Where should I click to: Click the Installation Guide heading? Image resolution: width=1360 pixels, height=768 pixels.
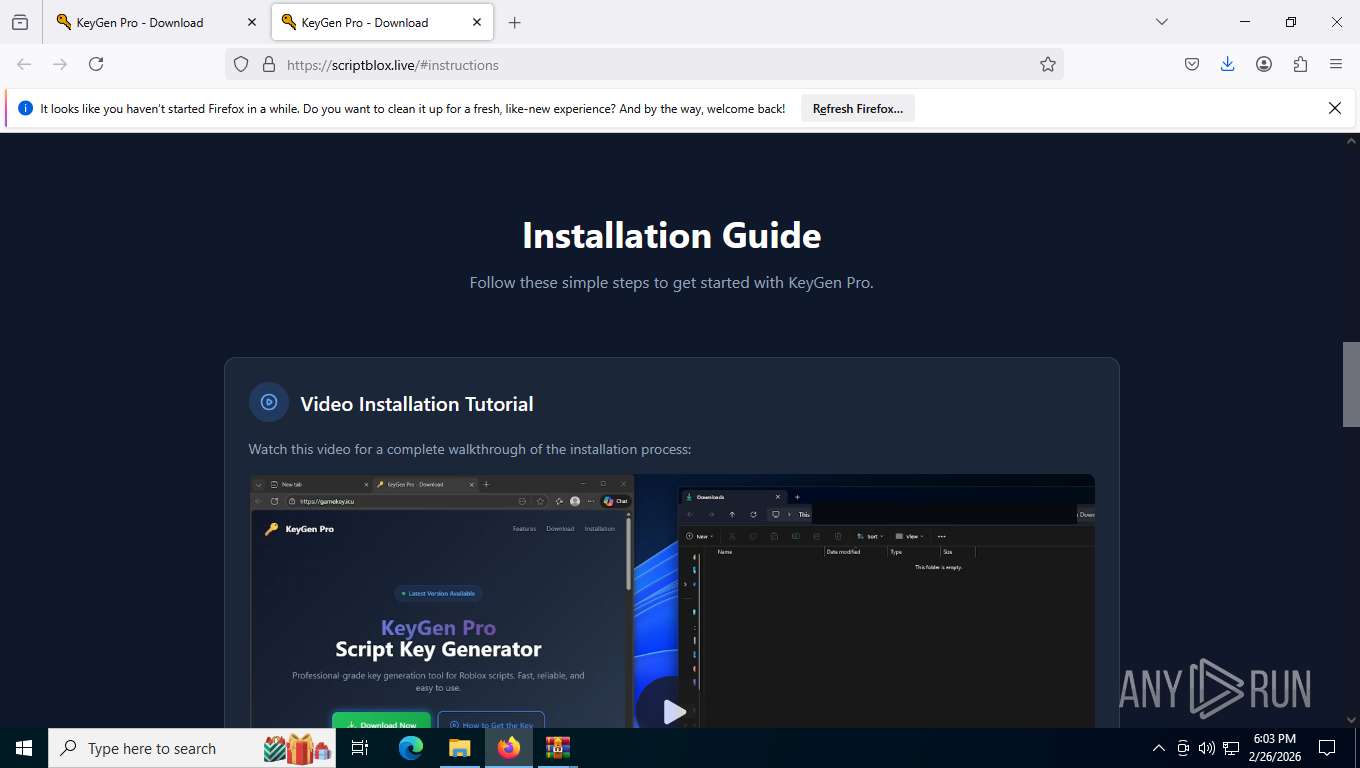pos(672,235)
